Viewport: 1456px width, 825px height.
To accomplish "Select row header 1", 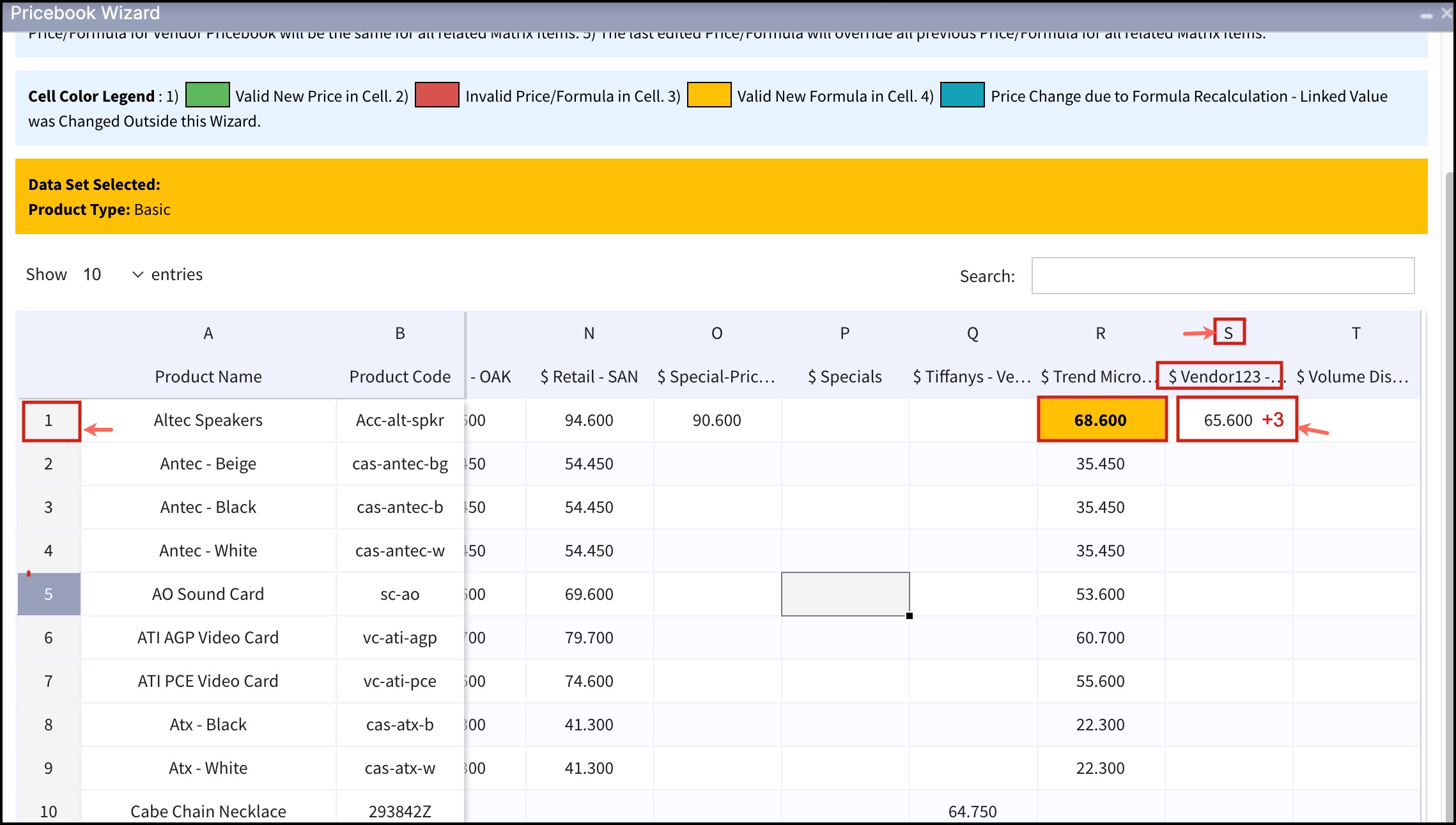I will coord(49,421).
